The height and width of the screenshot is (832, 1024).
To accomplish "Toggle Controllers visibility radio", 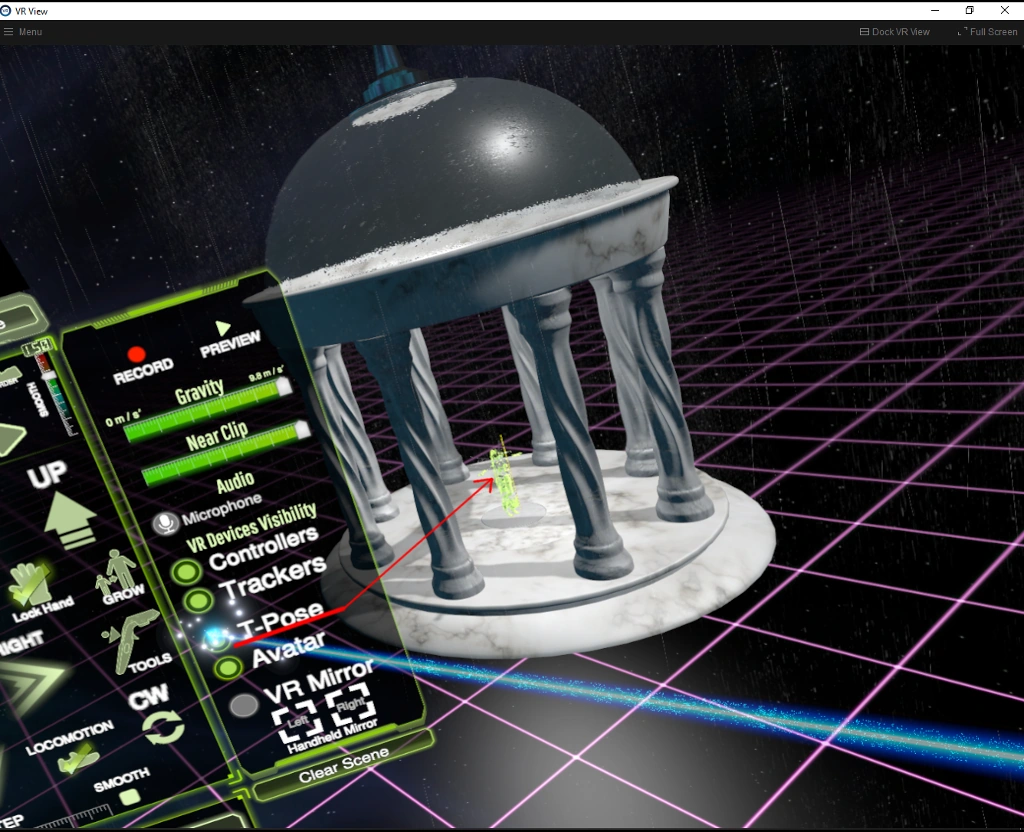I will coord(187,572).
